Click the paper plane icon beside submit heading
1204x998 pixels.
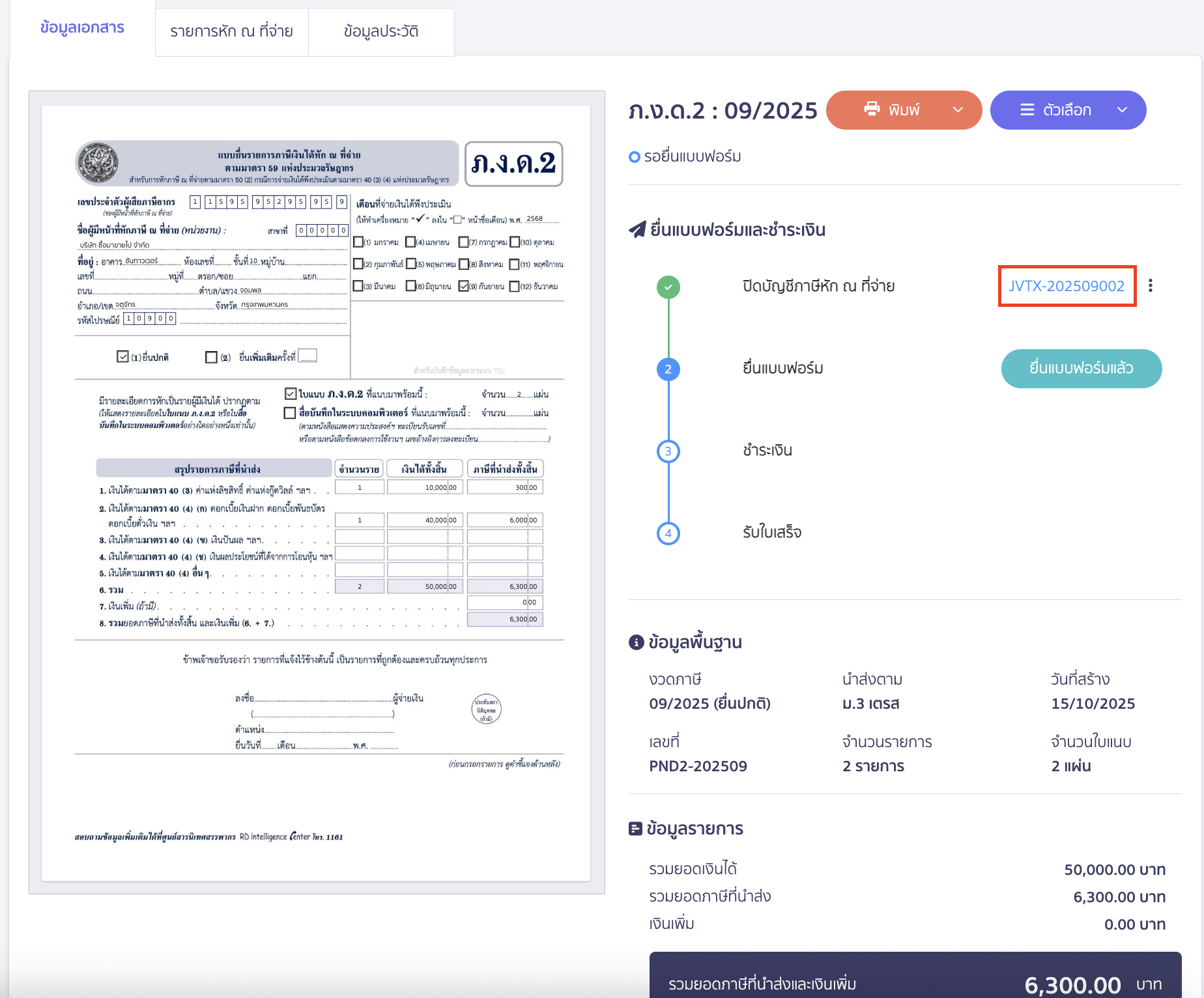point(637,230)
